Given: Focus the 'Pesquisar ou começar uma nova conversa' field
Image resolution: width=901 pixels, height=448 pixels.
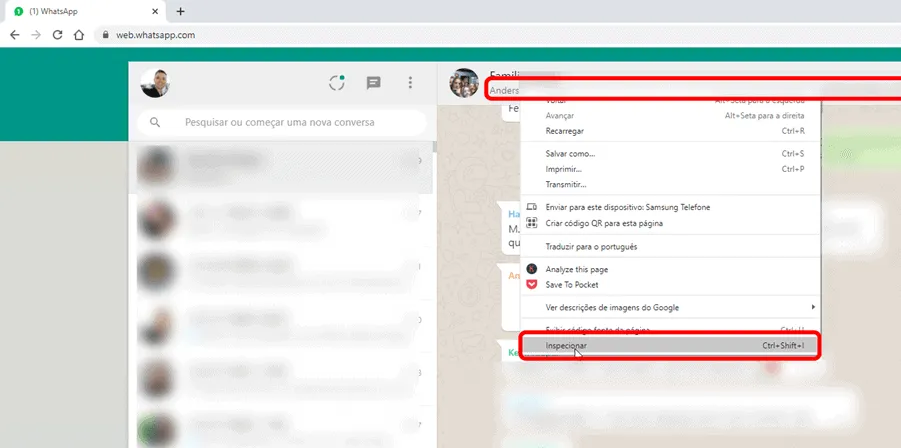Looking at the screenshot, I should pyautogui.click(x=282, y=122).
